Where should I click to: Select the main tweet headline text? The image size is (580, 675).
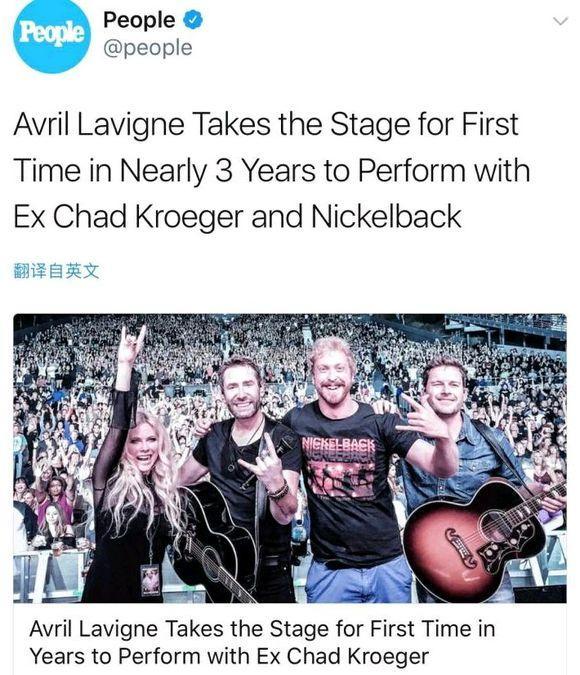point(272,170)
